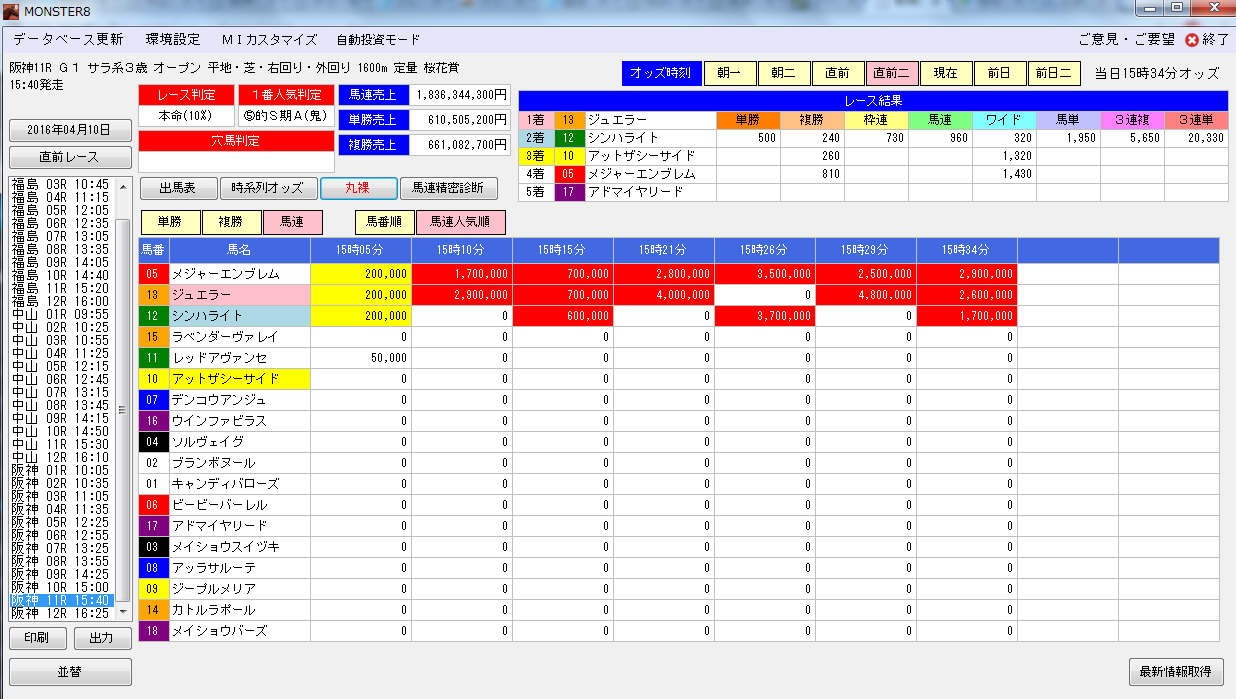
Task: Open the 馬連精密診断 tab
Action: pos(447,188)
